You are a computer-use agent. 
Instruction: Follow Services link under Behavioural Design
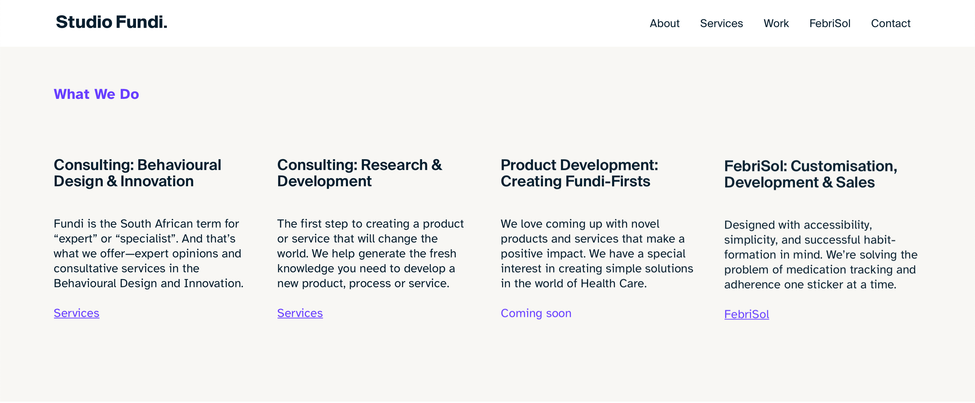pos(76,313)
